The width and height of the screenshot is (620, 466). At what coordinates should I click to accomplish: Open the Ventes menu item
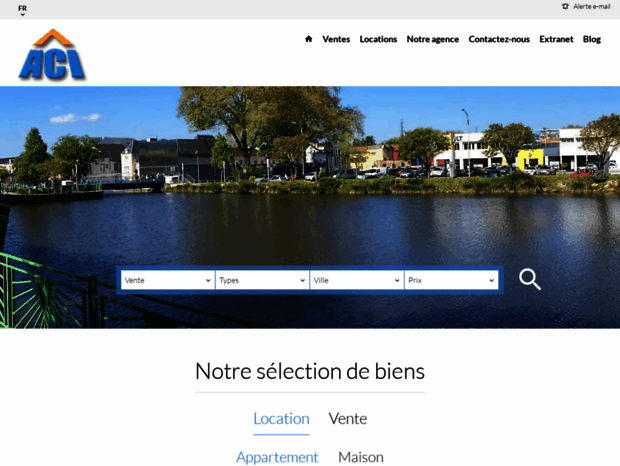(336, 39)
